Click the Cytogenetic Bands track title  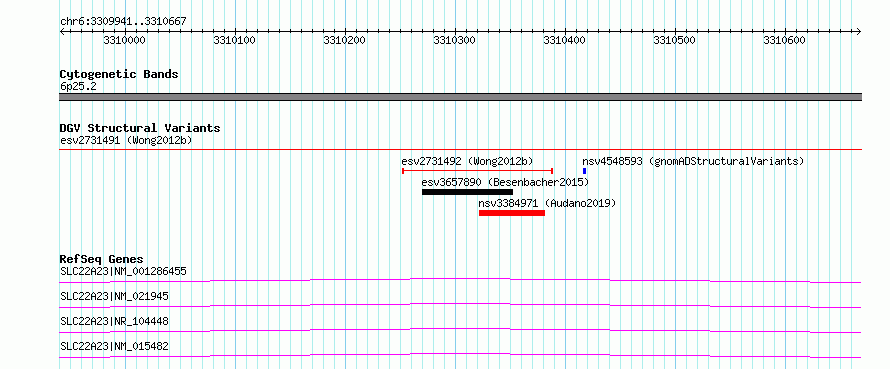(x=119, y=74)
